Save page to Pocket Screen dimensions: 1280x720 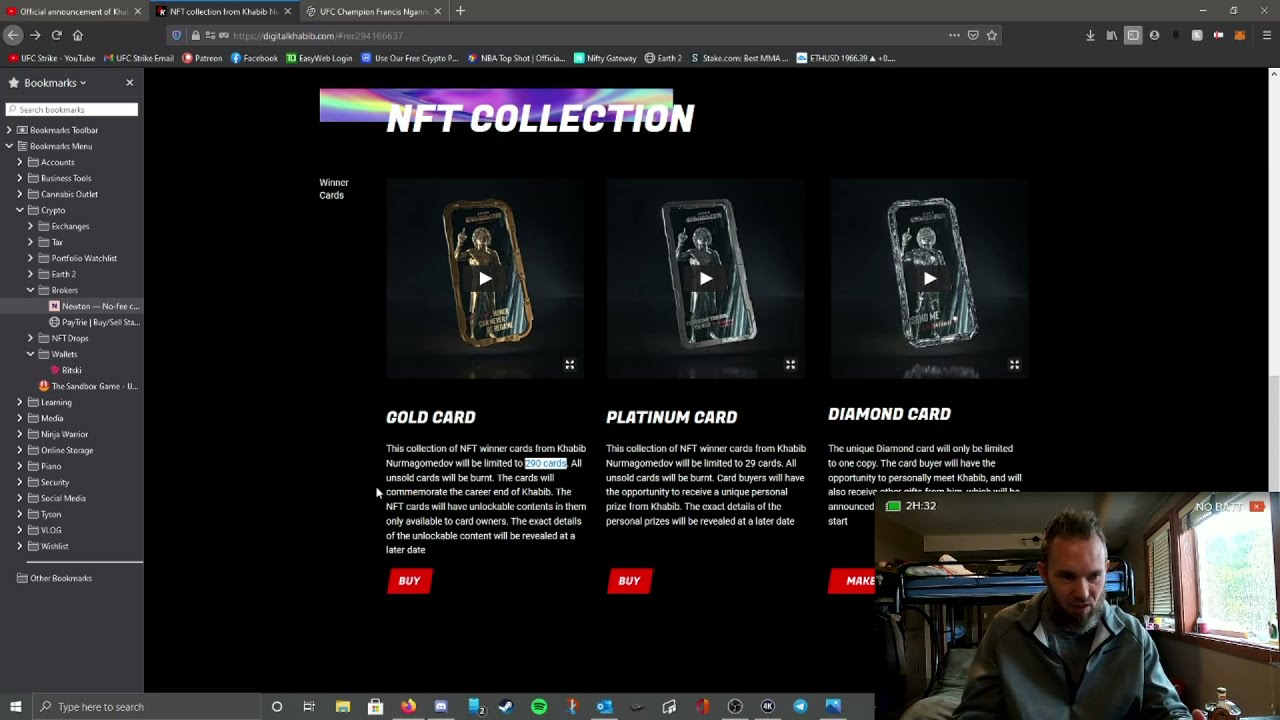tap(973, 35)
